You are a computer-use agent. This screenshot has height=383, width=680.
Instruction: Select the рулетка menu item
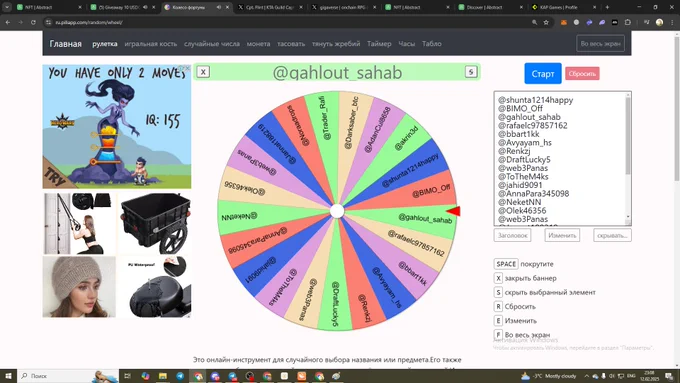105,44
